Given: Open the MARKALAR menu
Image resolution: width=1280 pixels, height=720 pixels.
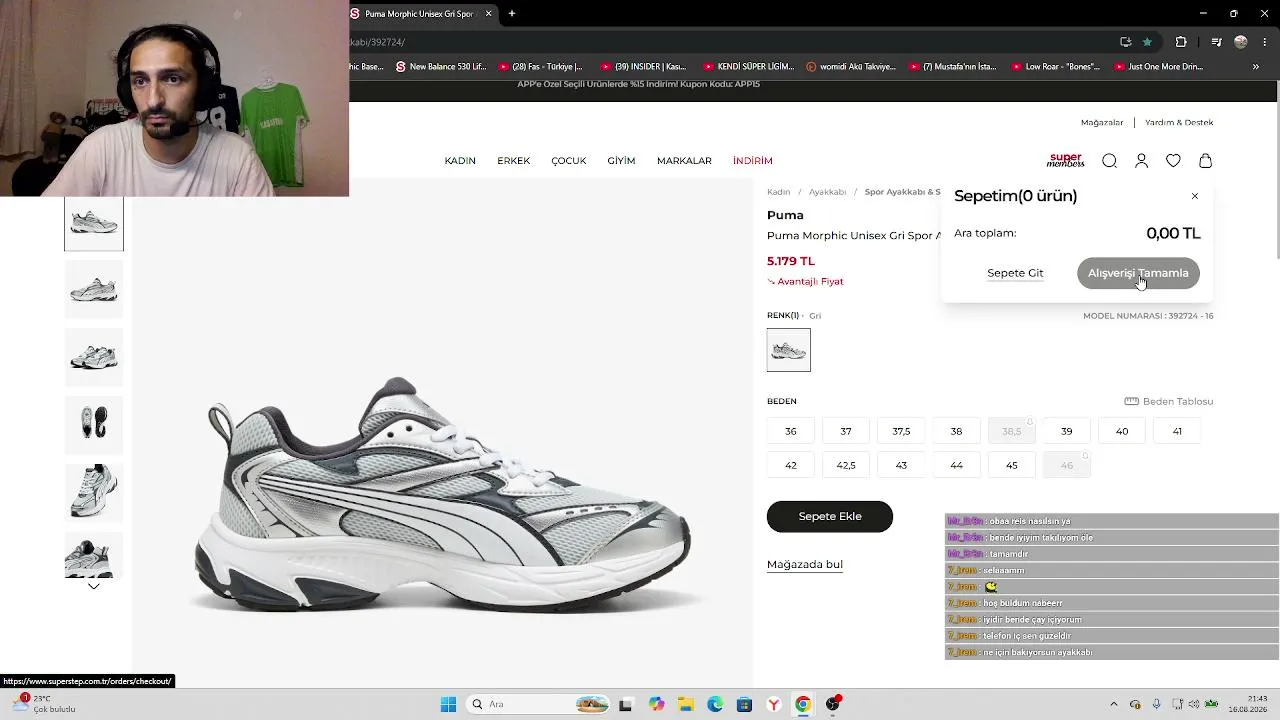Looking at the screenshot, I should pos(684,161).
